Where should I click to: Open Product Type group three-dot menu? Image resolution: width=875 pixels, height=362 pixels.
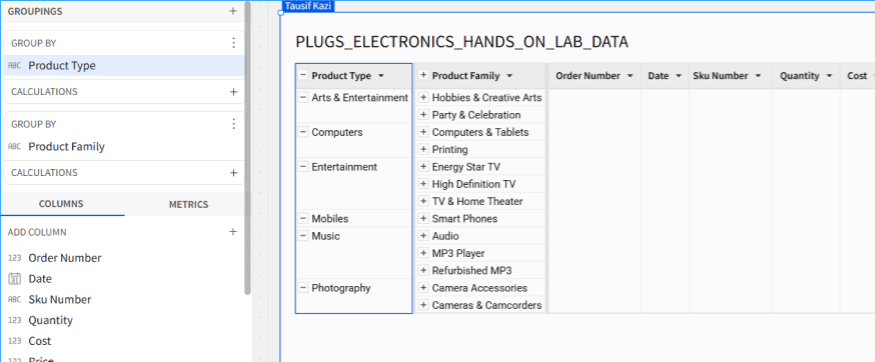click(234, 43)
